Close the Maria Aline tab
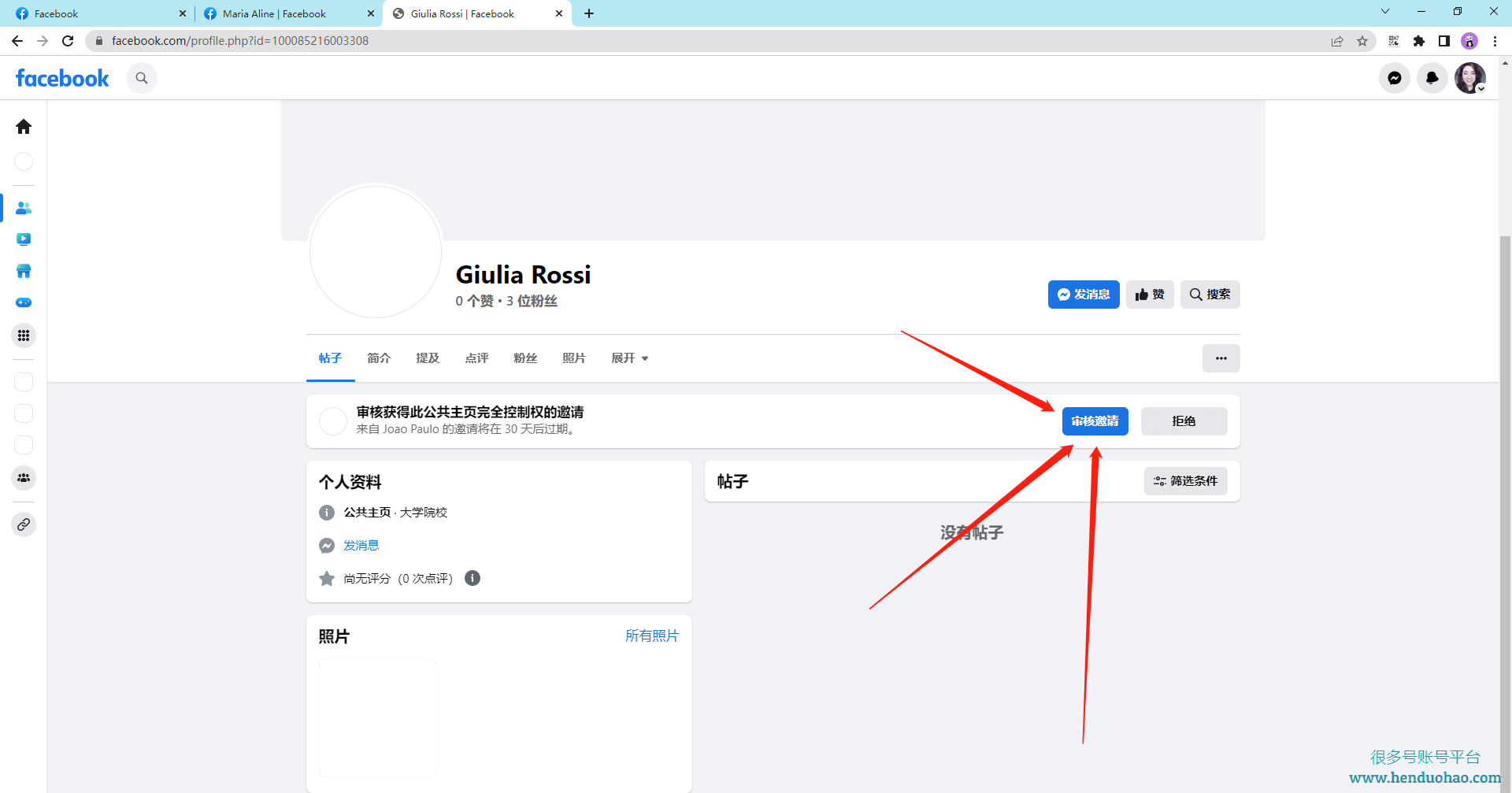The width and height of the screenshot is (1512, 793). 371,13
